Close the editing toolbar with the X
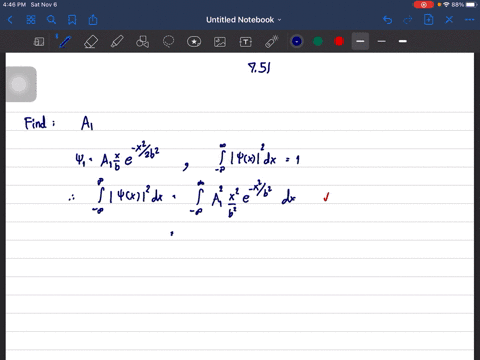 point(449,20)
